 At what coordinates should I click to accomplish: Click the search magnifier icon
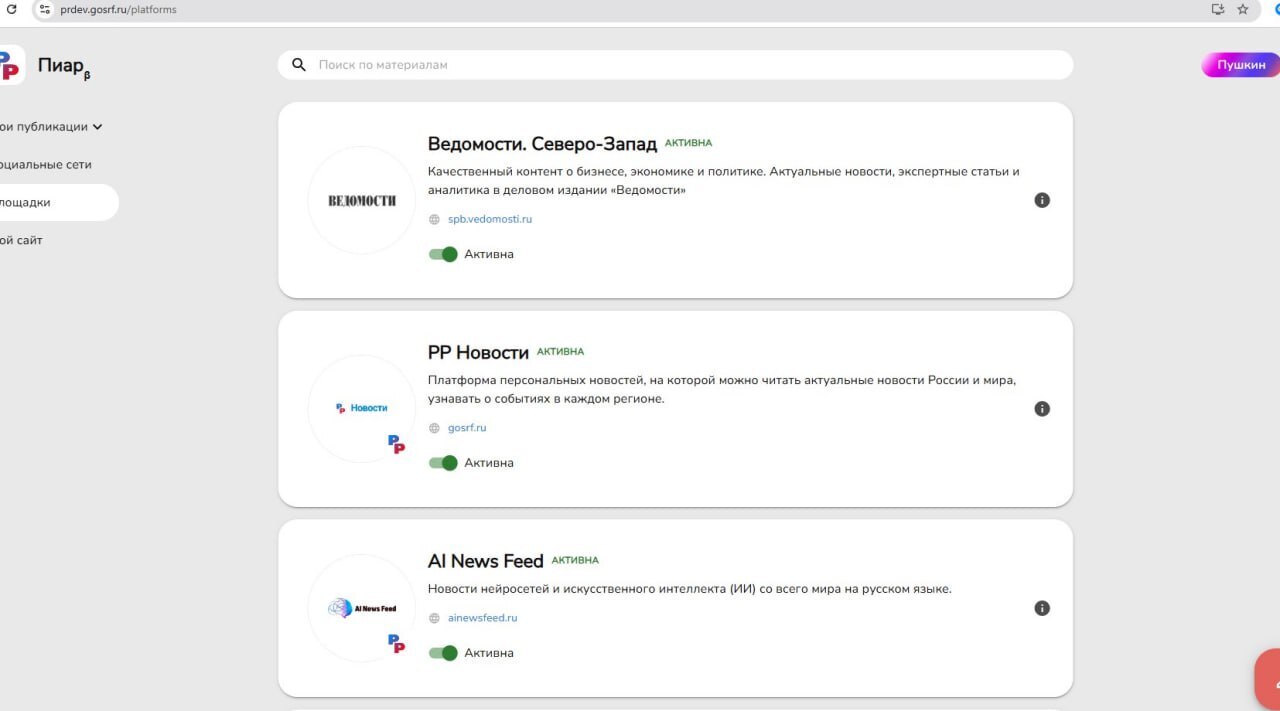(299, 65)
